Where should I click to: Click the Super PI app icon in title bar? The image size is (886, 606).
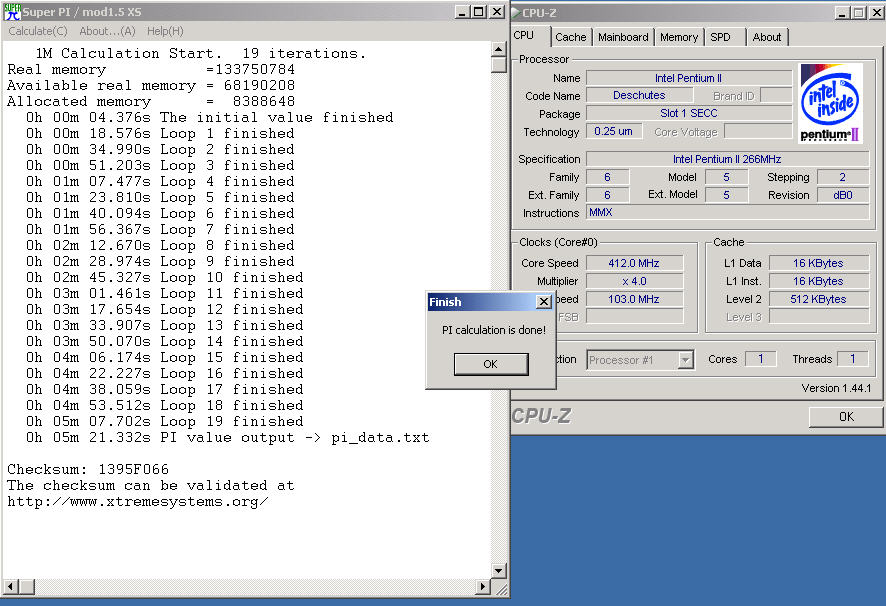(12, 11)
